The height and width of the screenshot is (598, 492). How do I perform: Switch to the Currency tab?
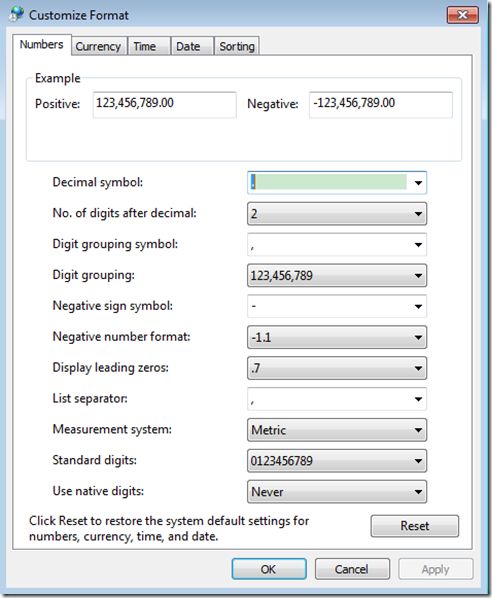coord(98,47)
